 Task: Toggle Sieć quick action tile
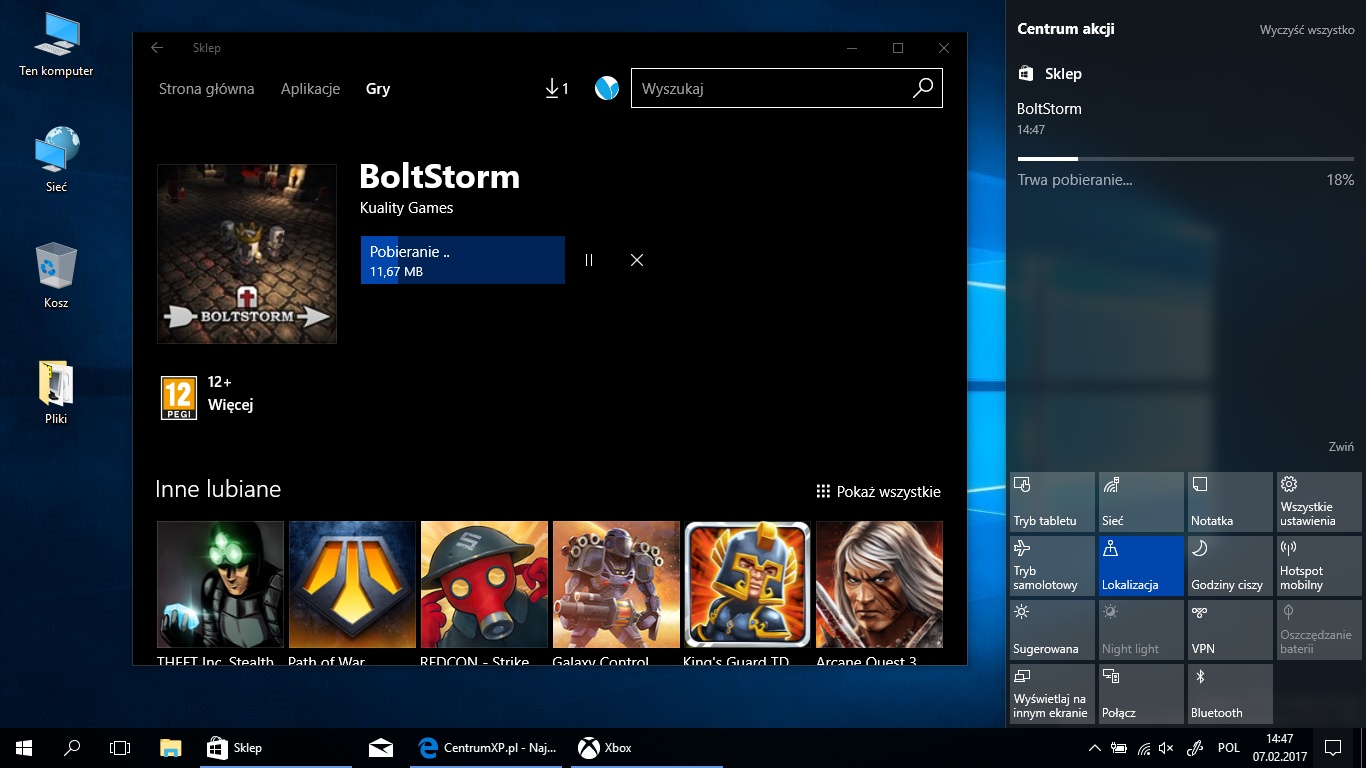1141,502
